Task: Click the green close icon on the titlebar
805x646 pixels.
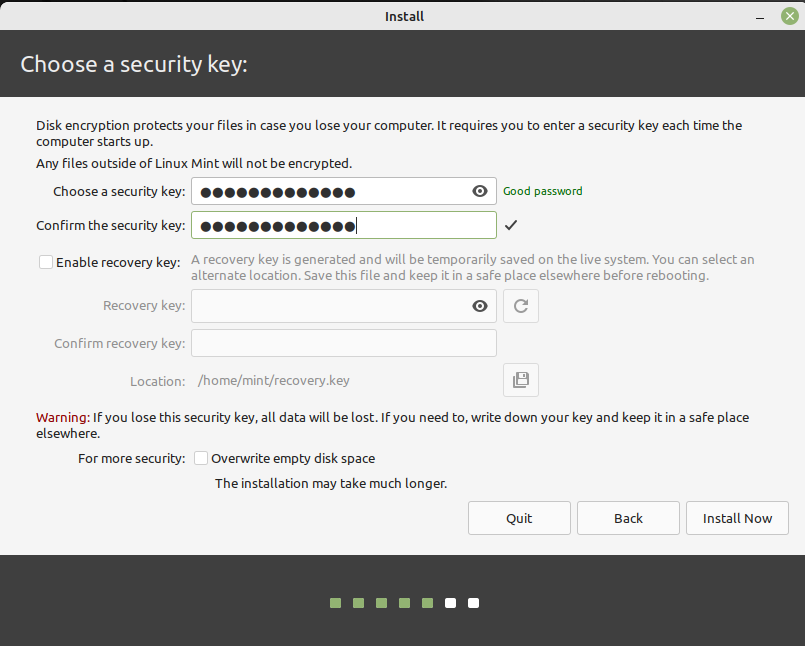Action: (x=789, y=16)
